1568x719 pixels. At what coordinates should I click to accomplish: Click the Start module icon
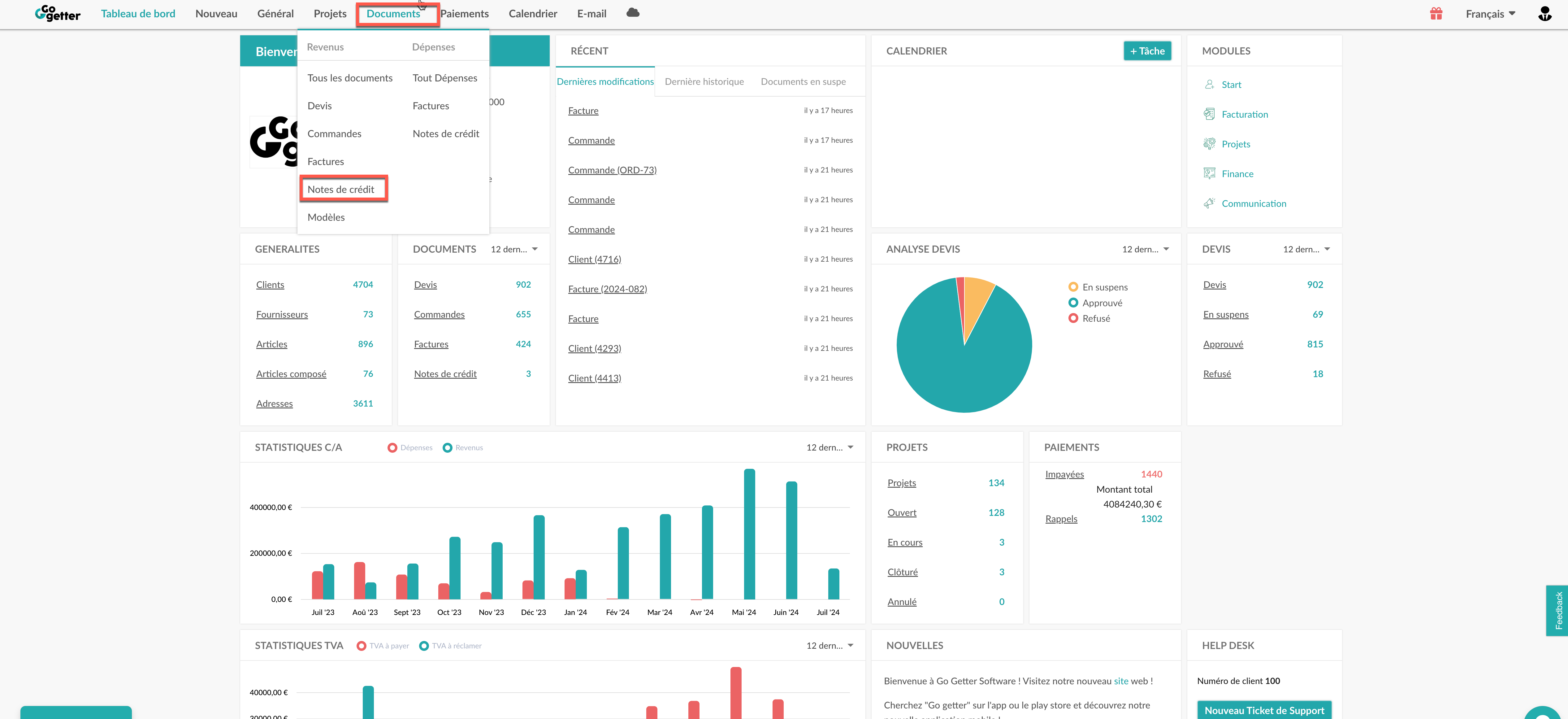(1209, 85)
